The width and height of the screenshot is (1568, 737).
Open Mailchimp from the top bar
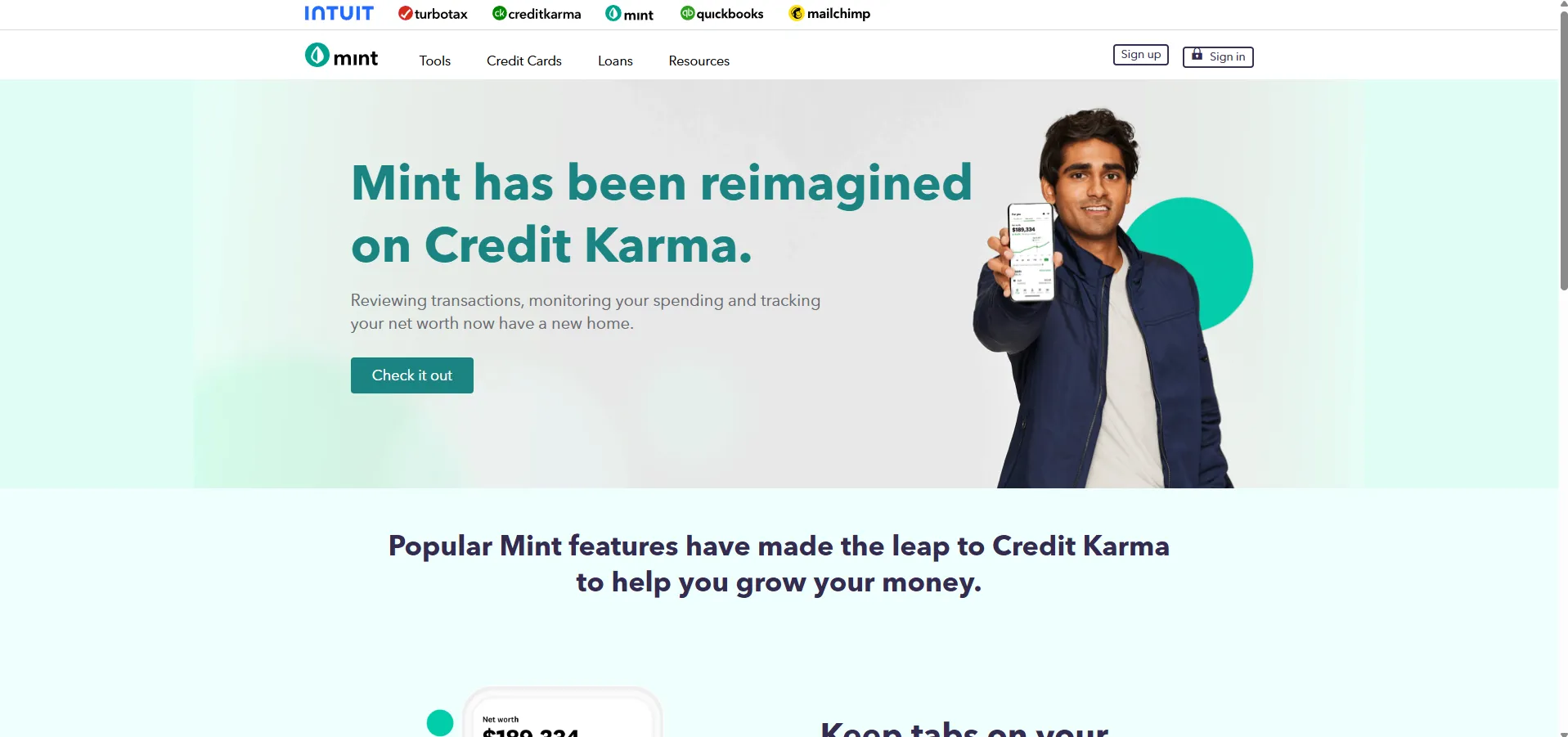pyautogui.click(x=829, y=14)
